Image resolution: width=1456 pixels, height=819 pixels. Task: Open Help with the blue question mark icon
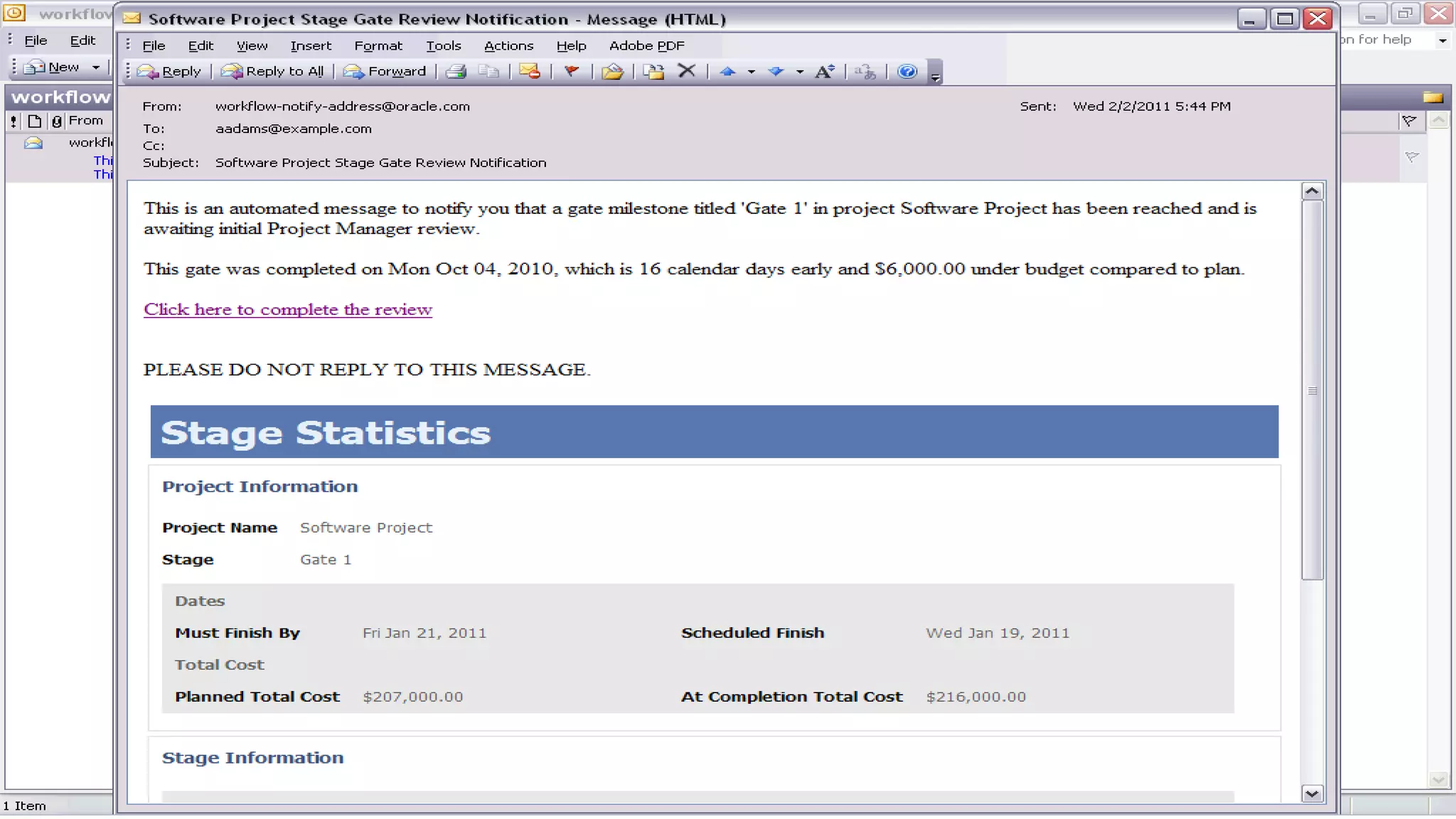click(x=907, y=71)
